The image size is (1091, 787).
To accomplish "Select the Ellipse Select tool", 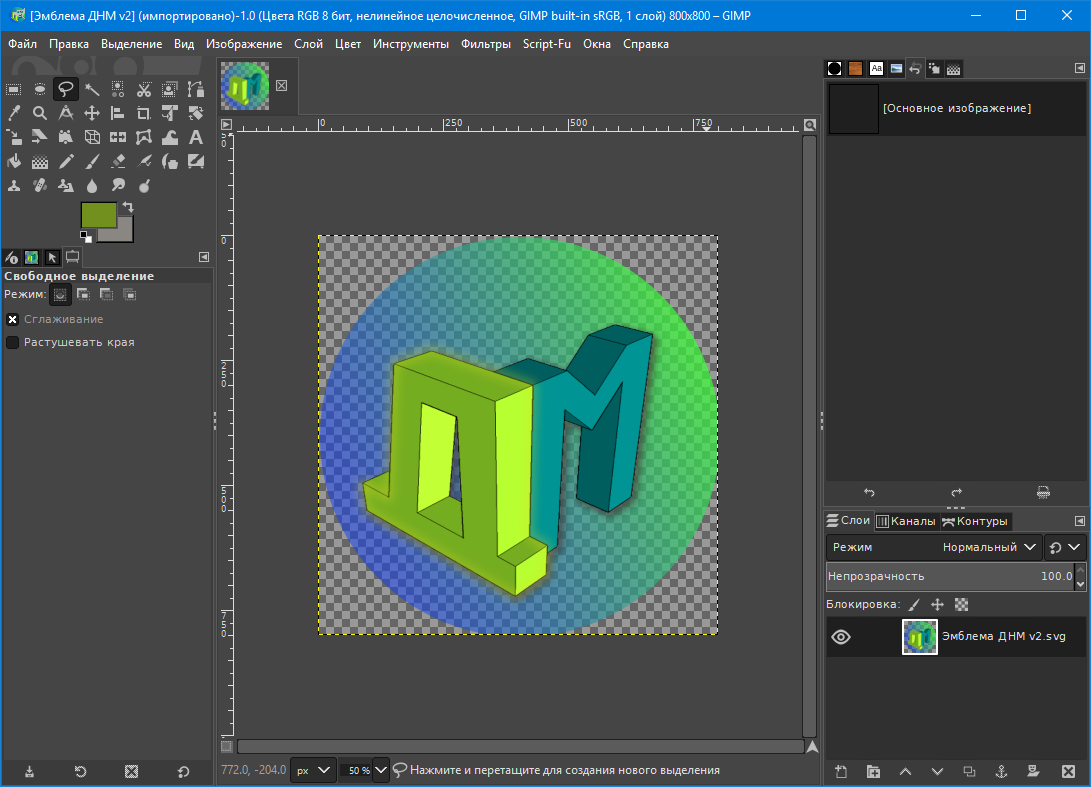I will click(x=40, y=89).
